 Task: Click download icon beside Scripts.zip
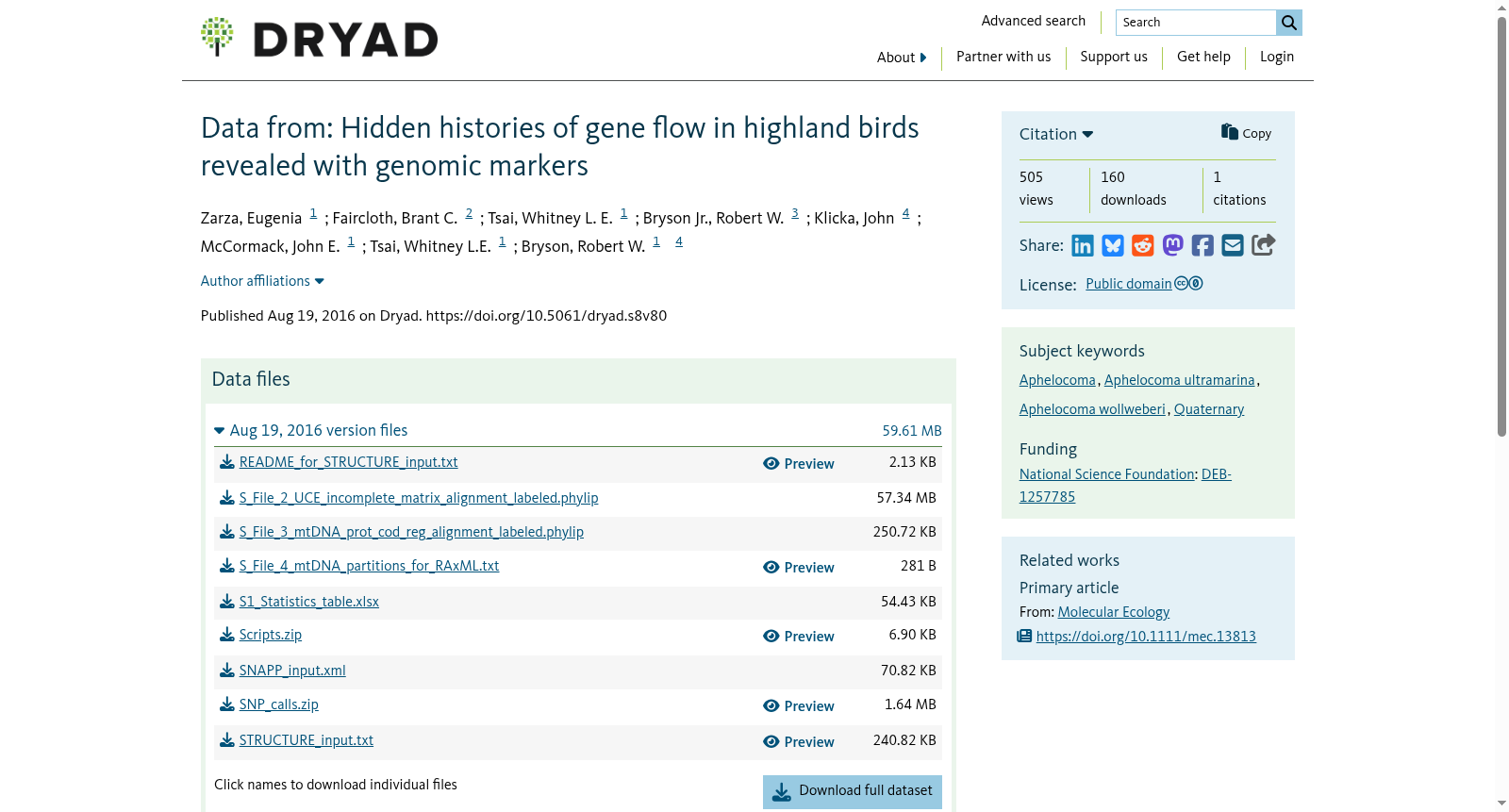click(x=227, y=635)
